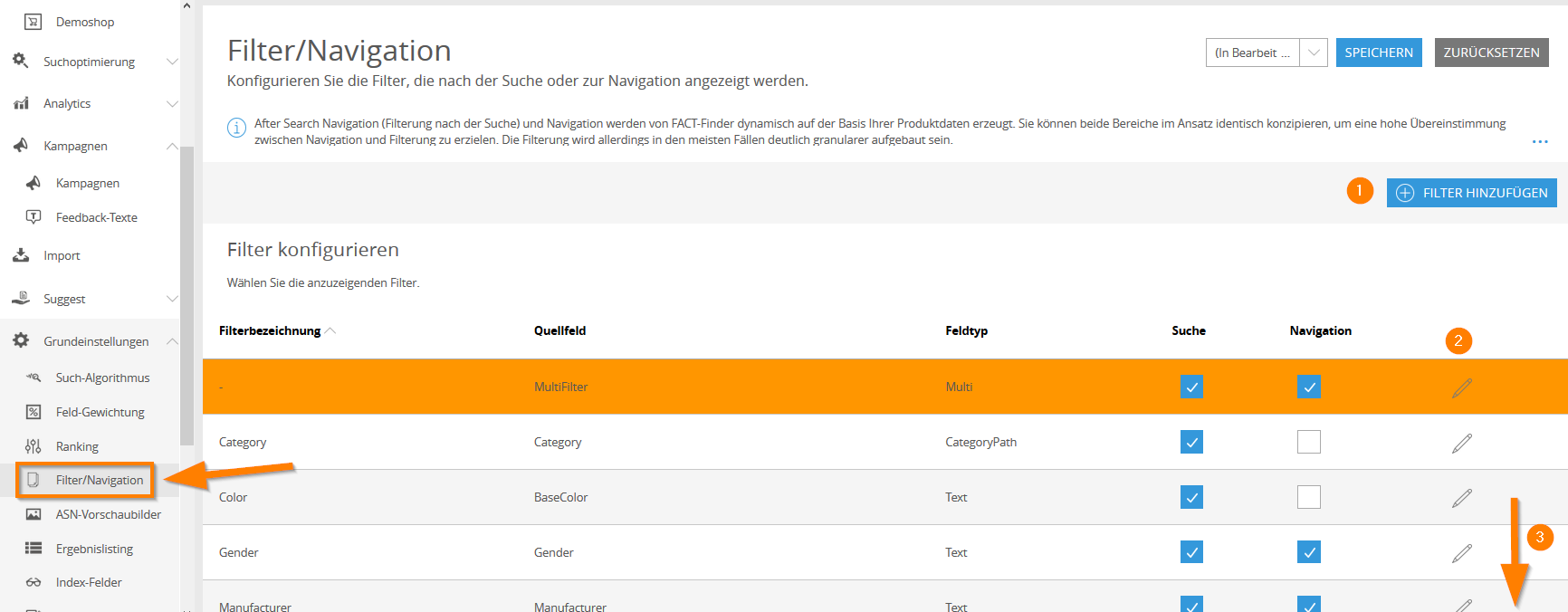Viewport: 1568px width, 612px height.
Task: Click the sidebar vertical scrollbar
Action: (x=187, y=295)
